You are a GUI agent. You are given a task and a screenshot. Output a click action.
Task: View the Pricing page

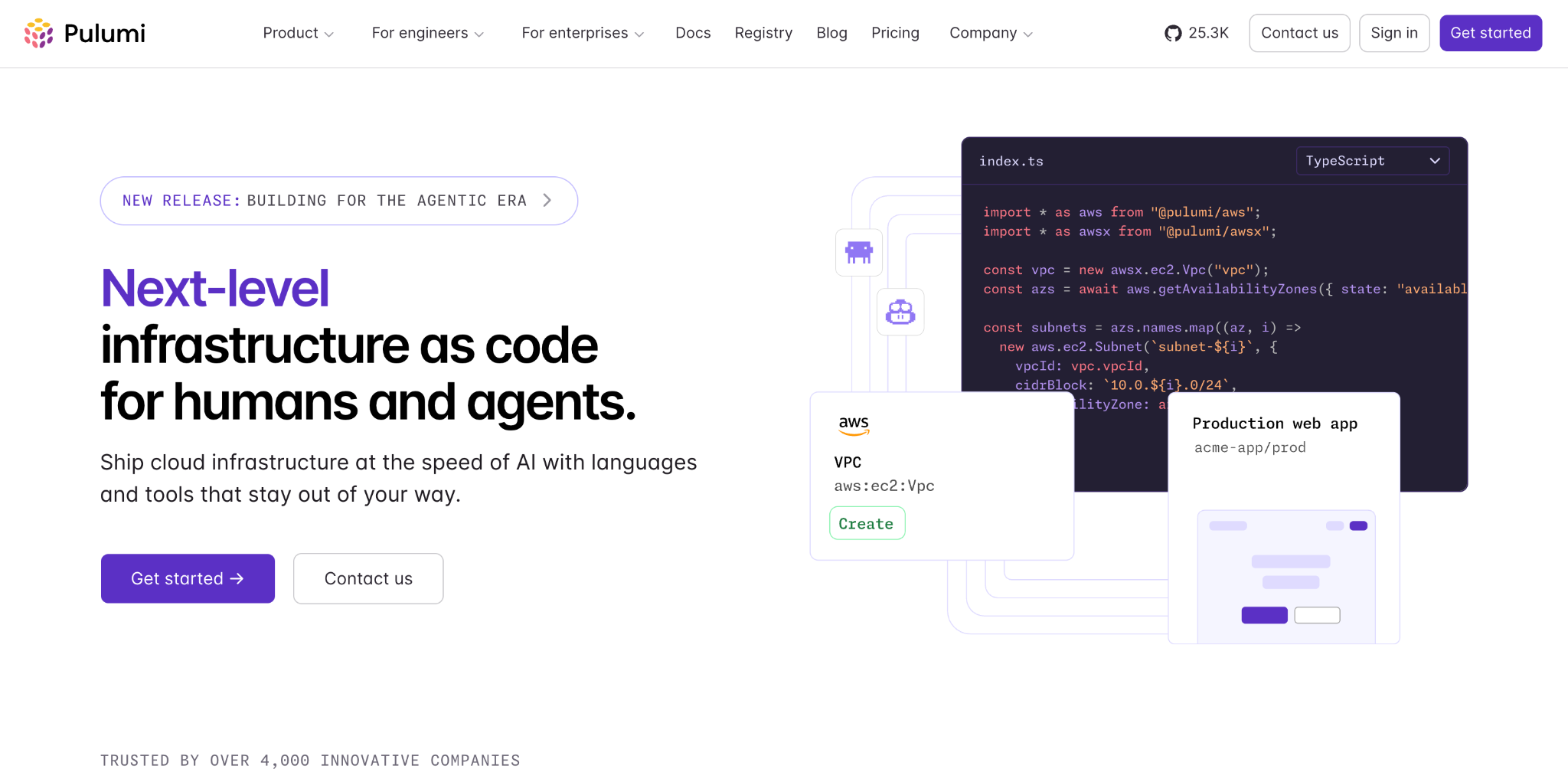click(895, 33)
